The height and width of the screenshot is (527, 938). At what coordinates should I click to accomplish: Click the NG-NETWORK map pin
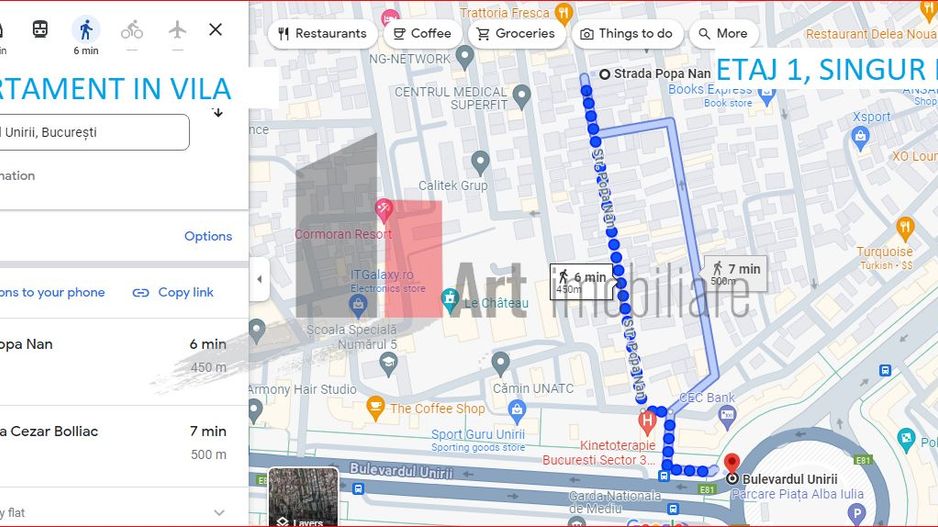464,57
